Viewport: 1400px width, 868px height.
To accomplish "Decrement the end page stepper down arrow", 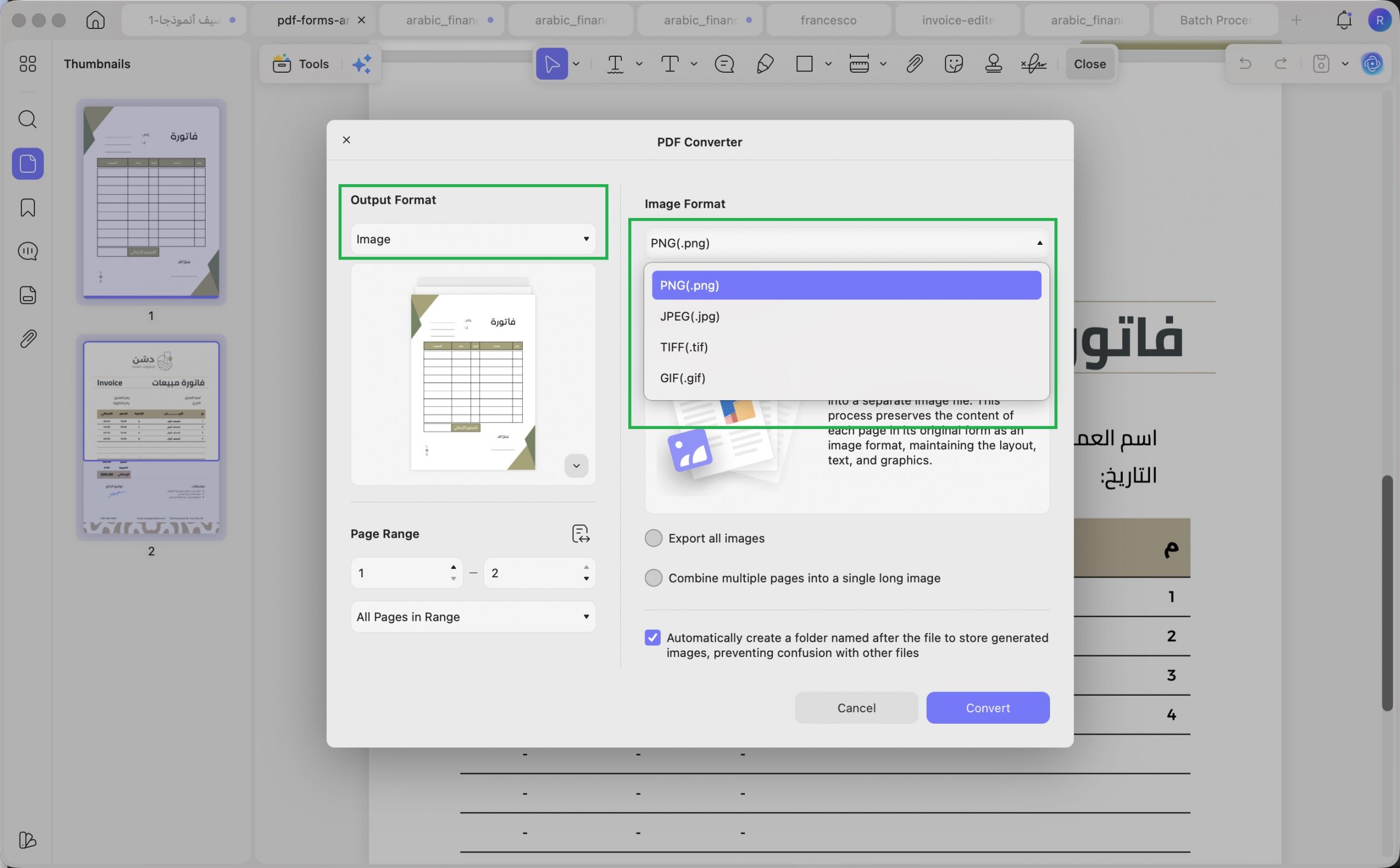I will [586, 579].
